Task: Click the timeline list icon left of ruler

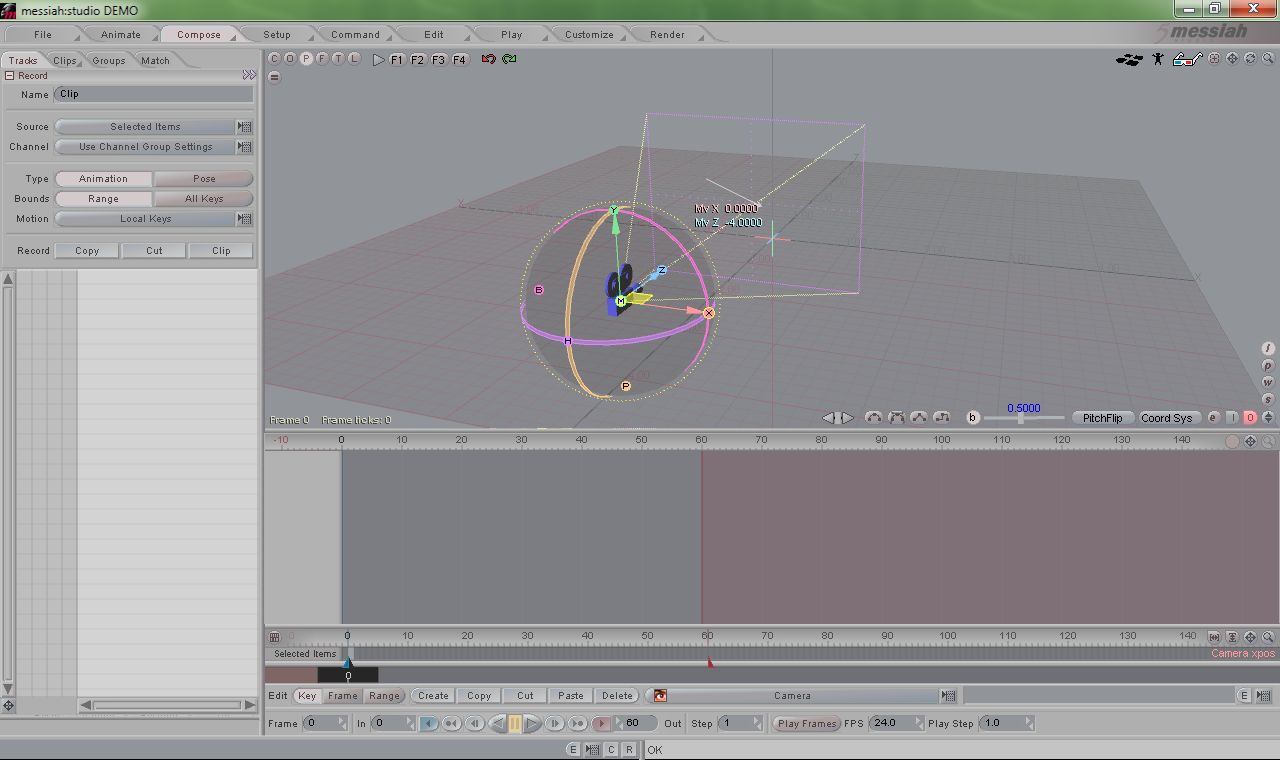Action: point(274,636)
